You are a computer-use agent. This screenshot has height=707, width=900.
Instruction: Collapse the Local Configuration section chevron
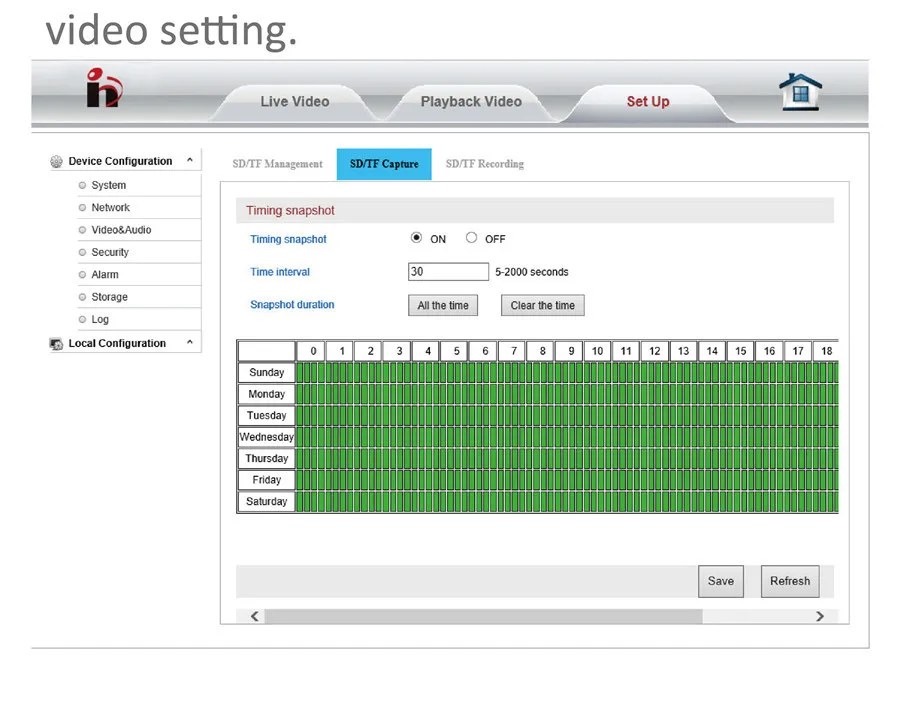(190, 342)
